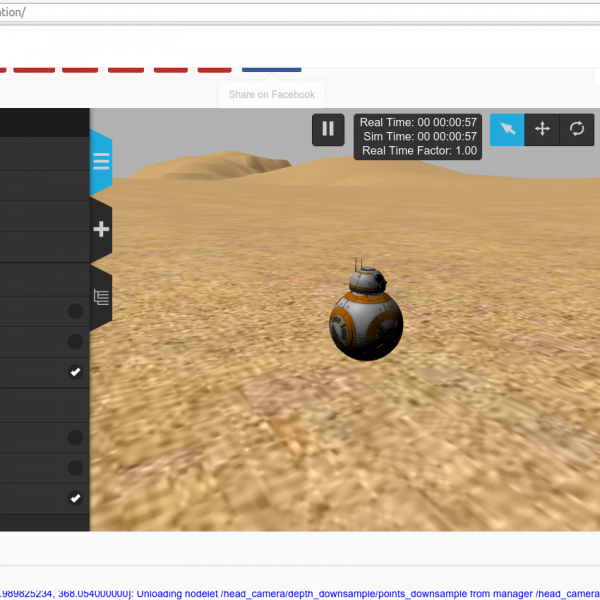Switch to the rotate mode tool
This screenshot has height=600, width=600.
tap(577, 130)
